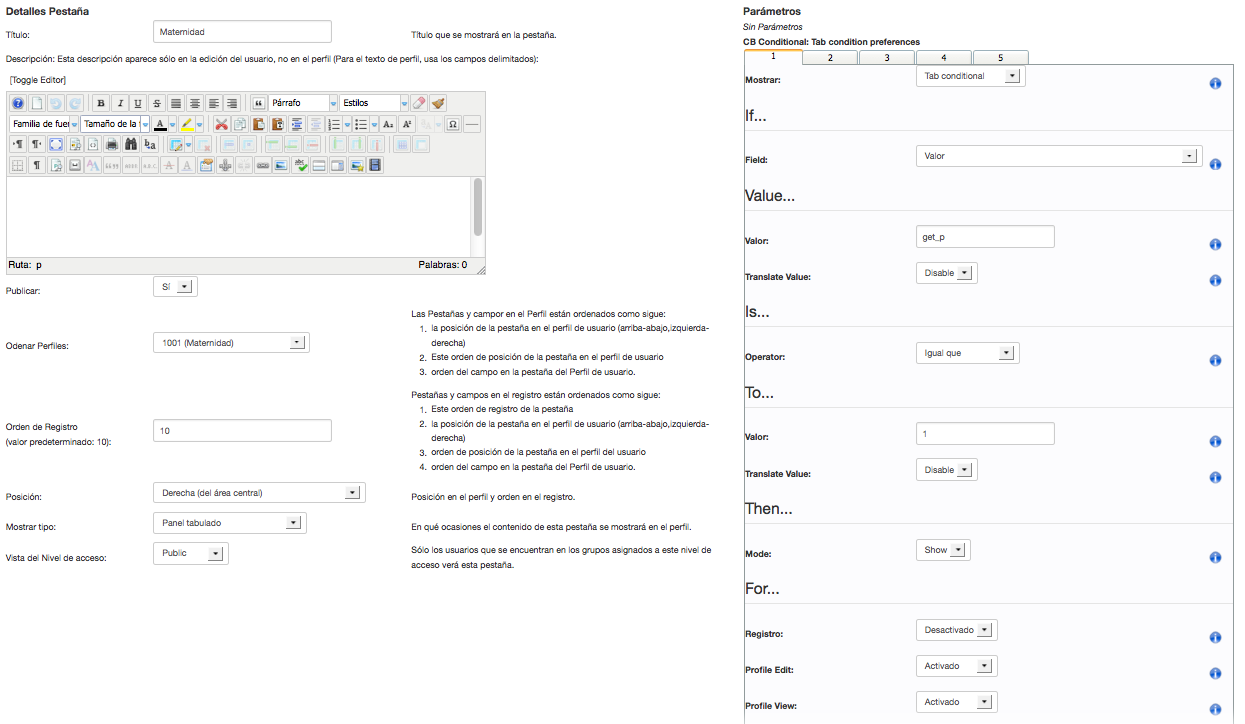Open the Profile View Activado dropdown
Viewport: 1245px width, 724px height.
click(x=957, y=702)
